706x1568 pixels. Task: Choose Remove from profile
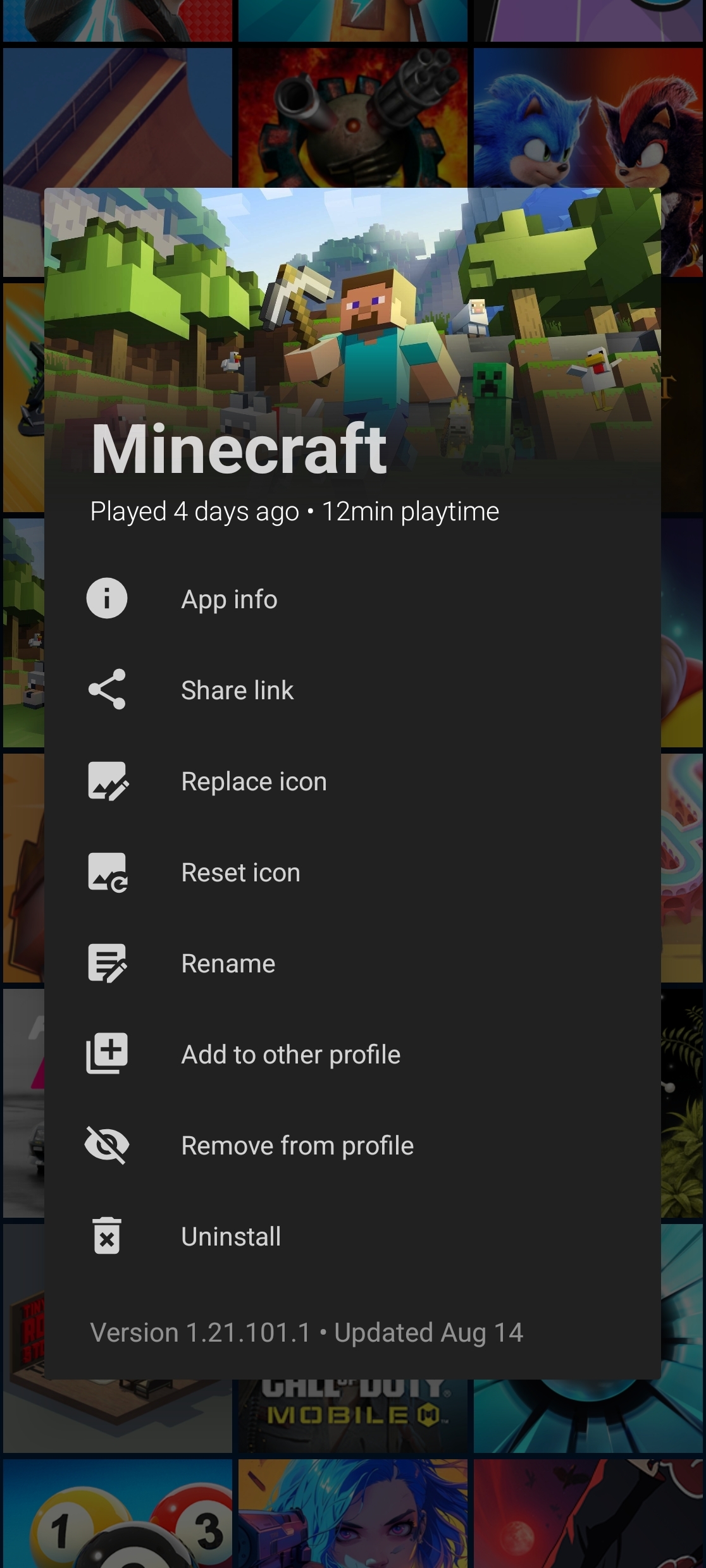[x=297, y=1146]
